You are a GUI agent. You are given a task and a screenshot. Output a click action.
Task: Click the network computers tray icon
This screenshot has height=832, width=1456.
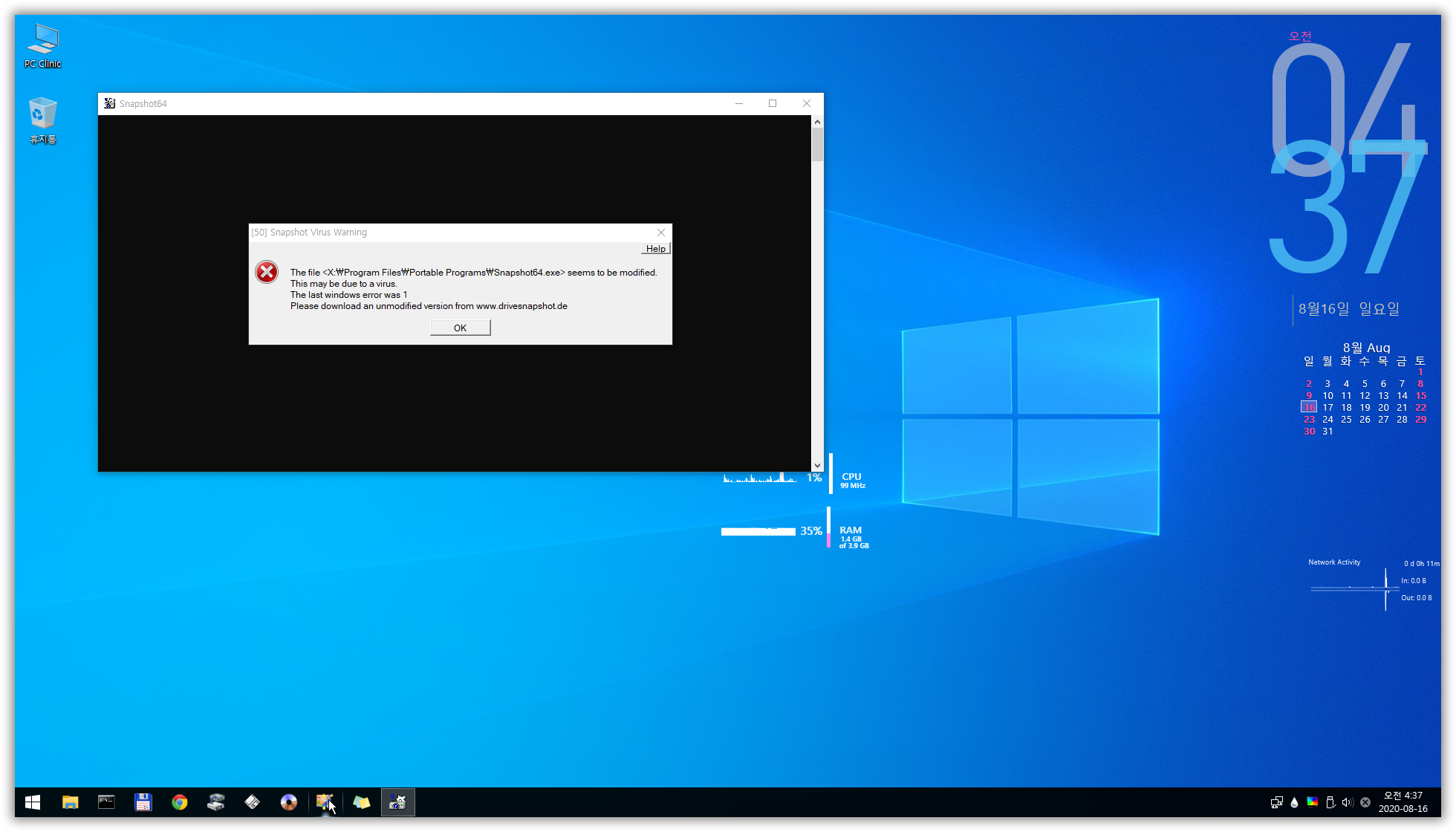pos(1277,802)
